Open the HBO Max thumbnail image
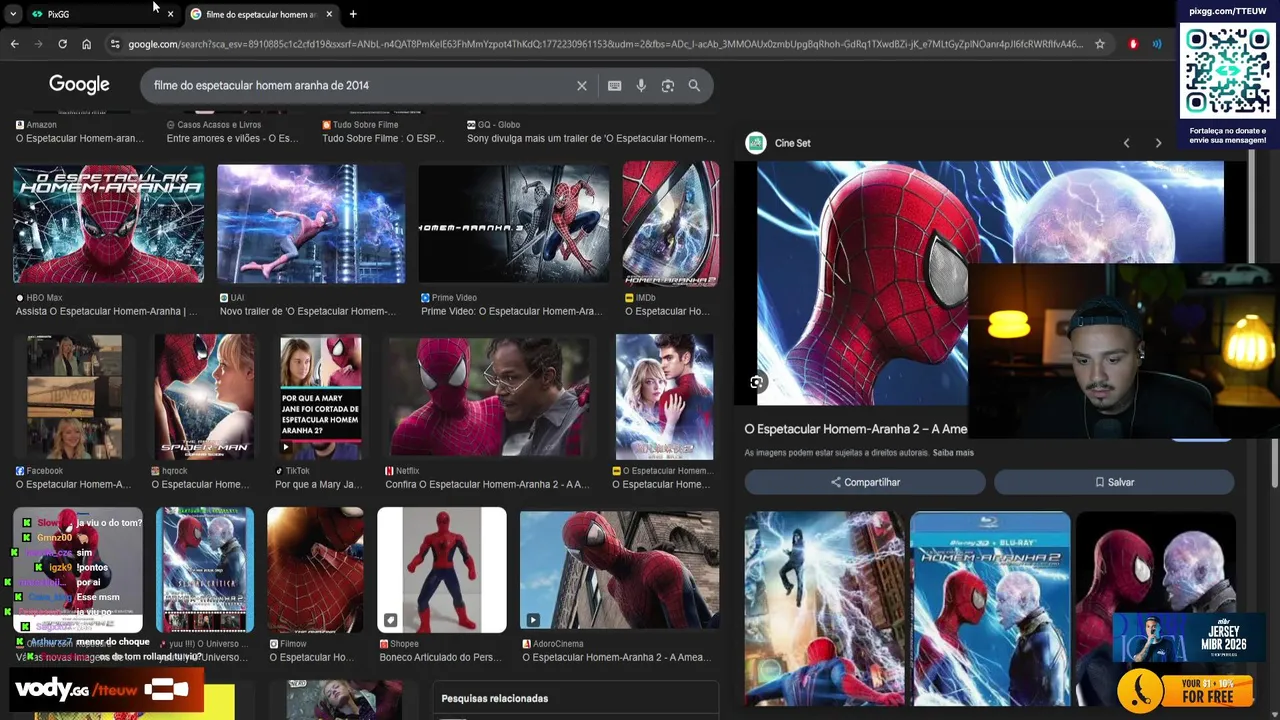This screenshot has width=1280, height=720. (x=108, y=224)
